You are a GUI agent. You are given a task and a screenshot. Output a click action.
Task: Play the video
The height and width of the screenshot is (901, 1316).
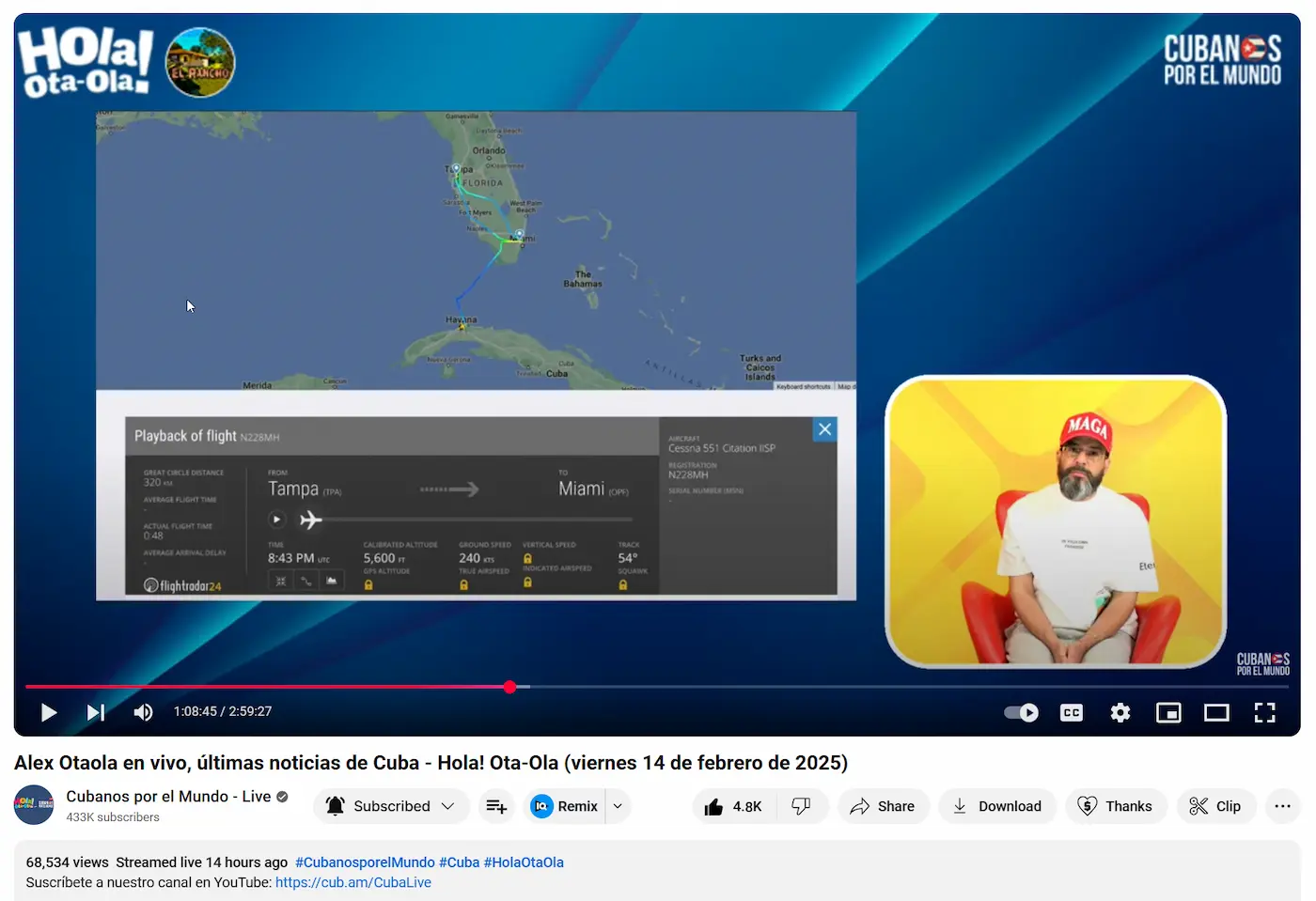[x=49, y=712]
